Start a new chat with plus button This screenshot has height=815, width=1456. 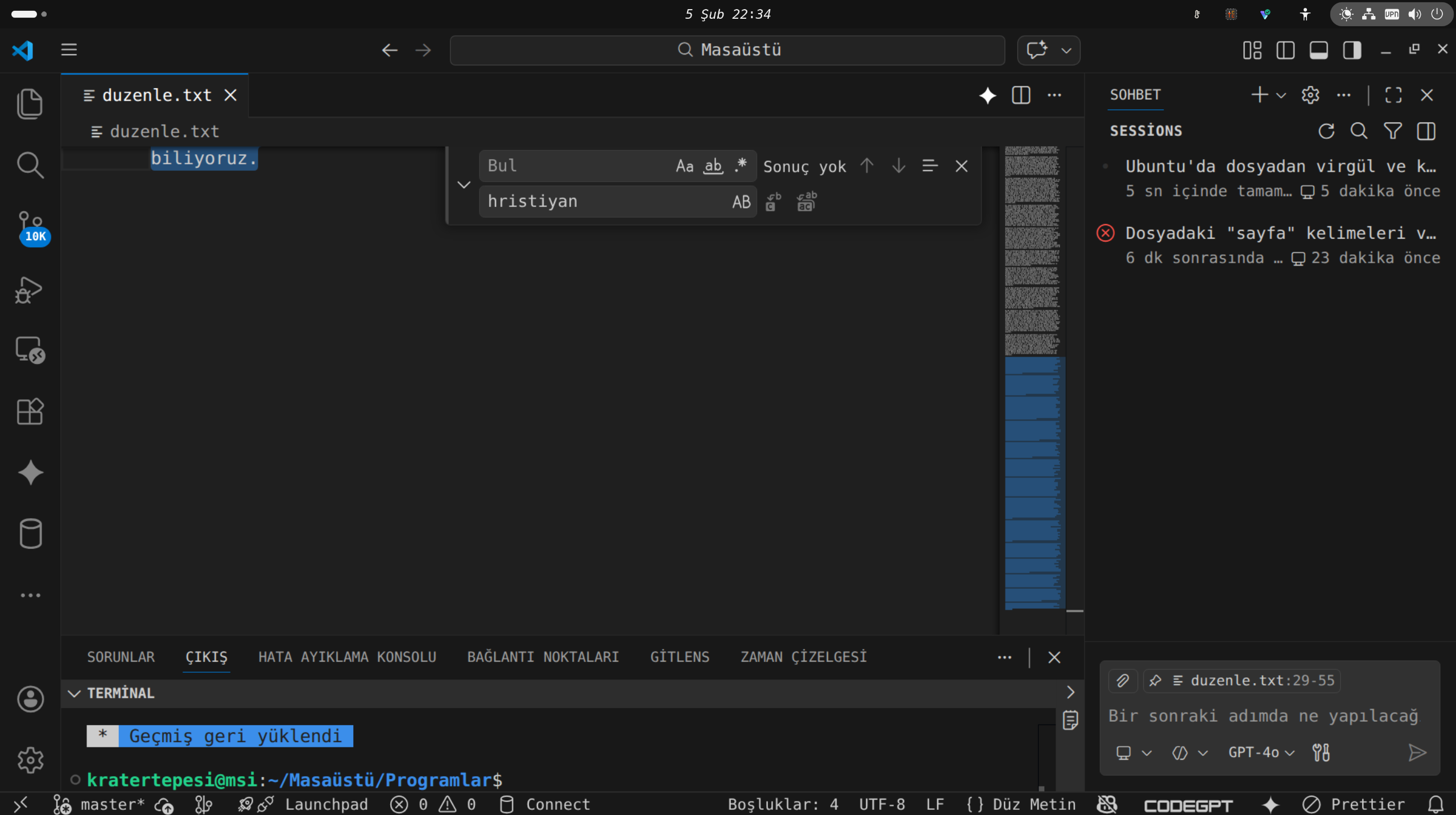[1260, 95]
